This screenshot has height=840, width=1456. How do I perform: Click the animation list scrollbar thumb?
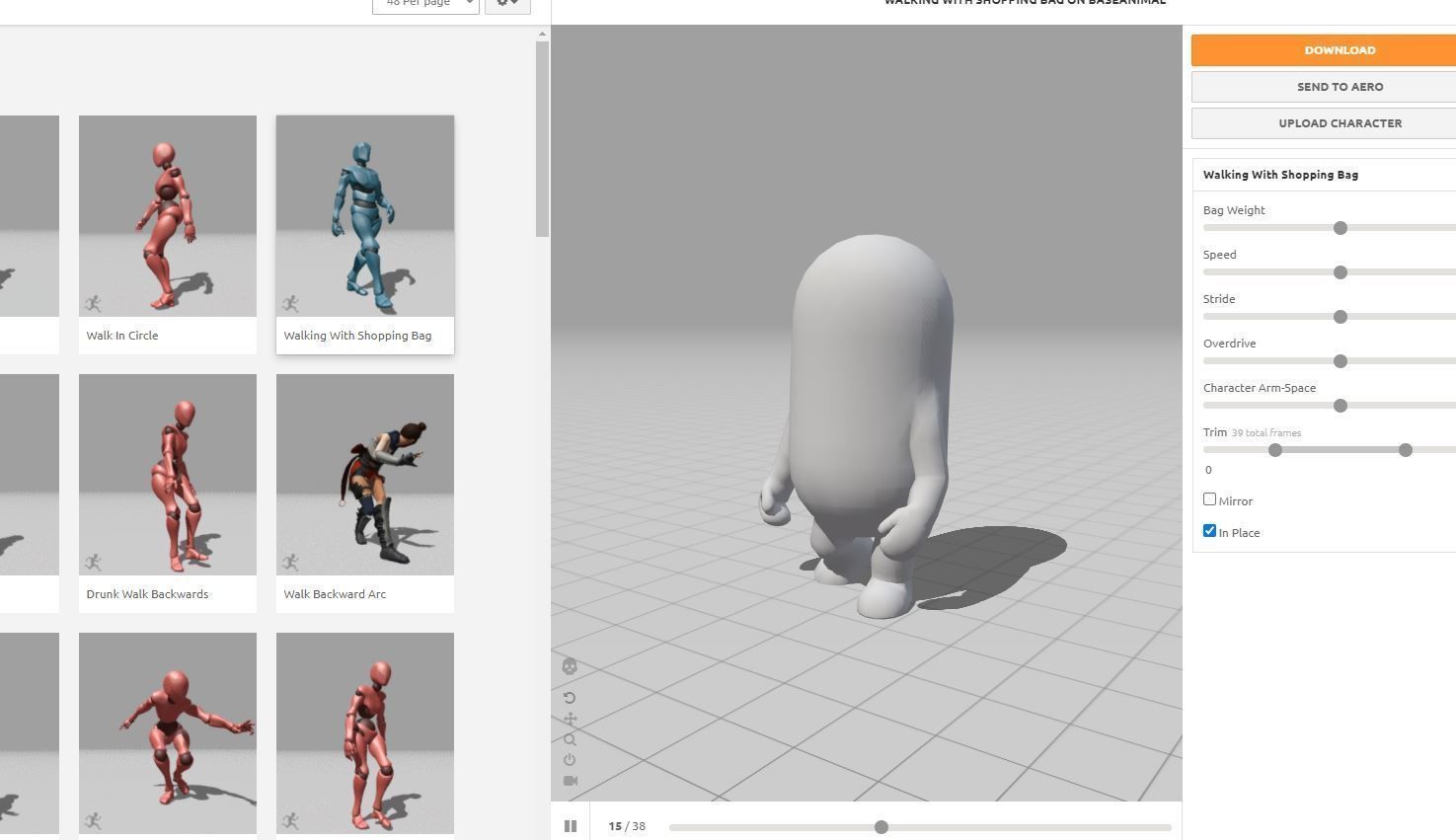542,138
